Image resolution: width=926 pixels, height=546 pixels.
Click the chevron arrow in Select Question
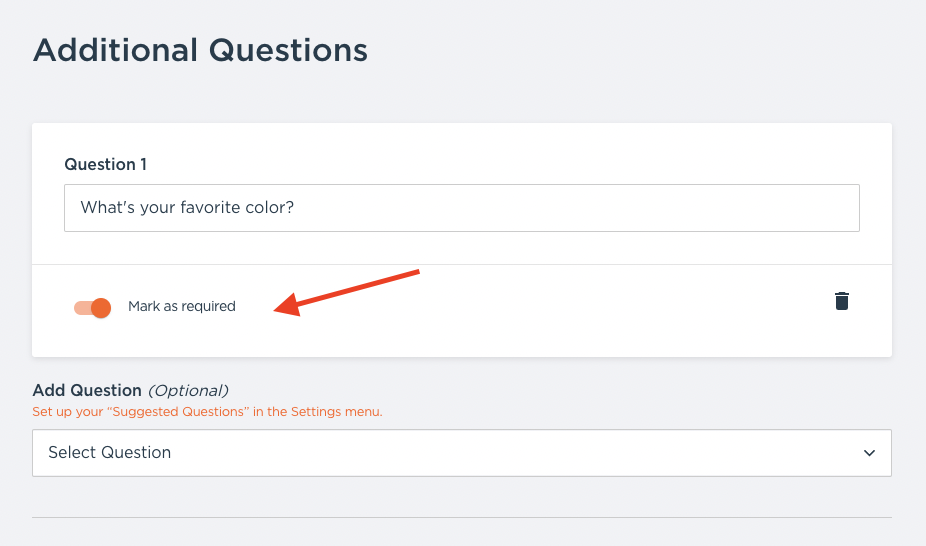tap(869, 453)
